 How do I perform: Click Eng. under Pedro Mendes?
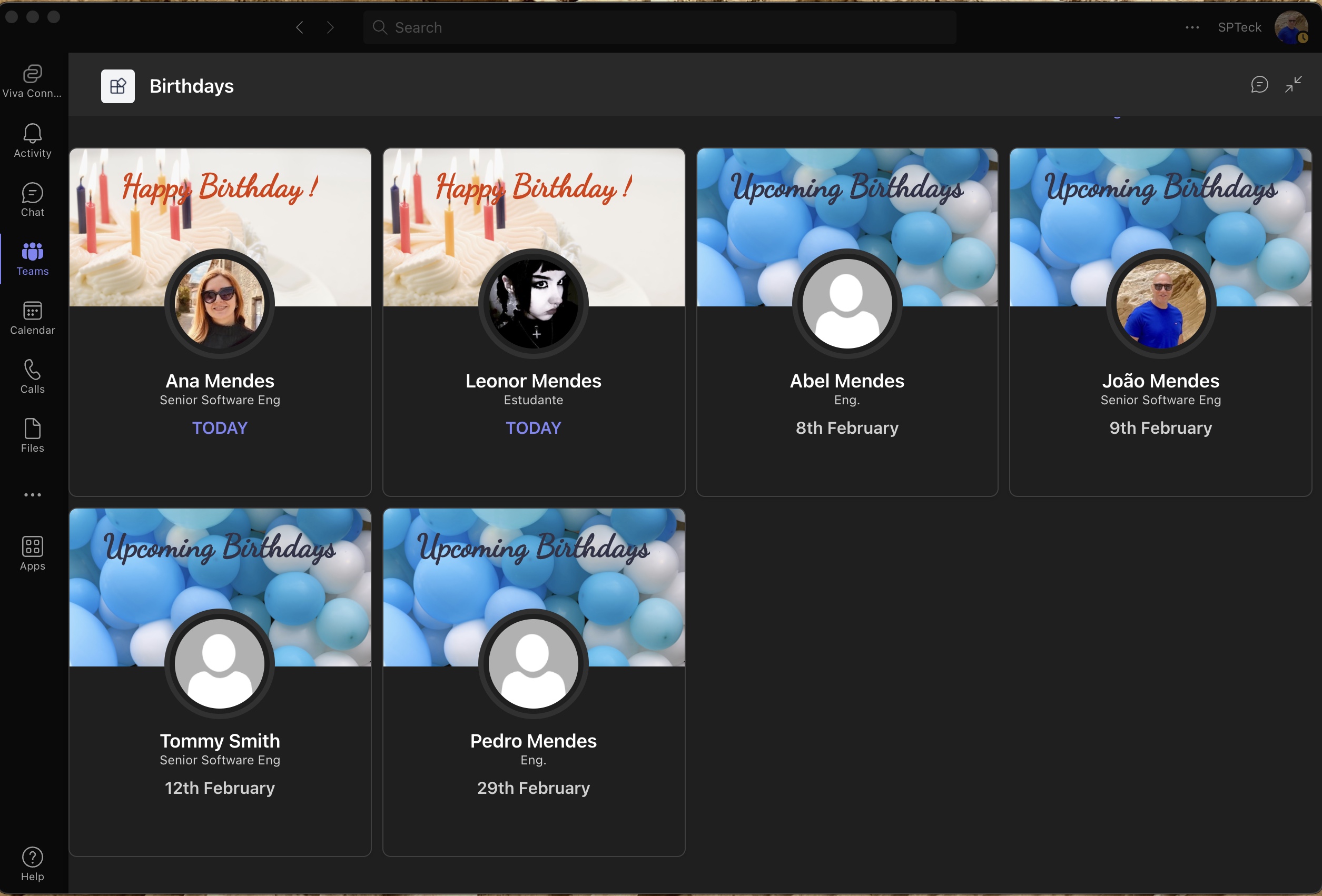[534, 760]
